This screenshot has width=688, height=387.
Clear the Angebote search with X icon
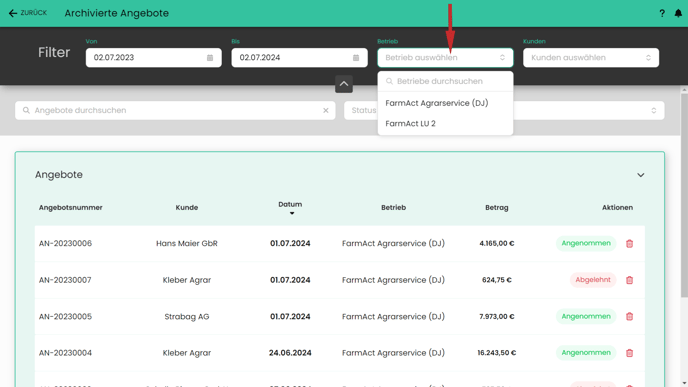point(326,111)
